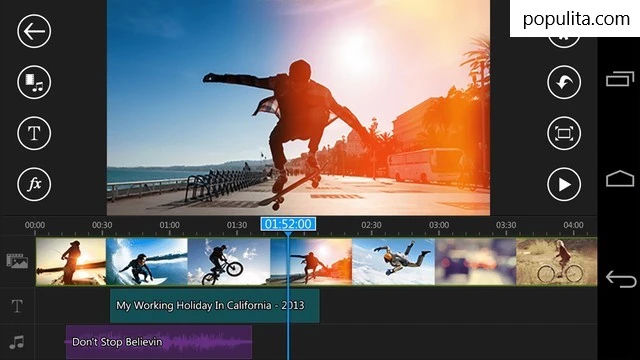Select the wave surfer clip

click(147, 262)
